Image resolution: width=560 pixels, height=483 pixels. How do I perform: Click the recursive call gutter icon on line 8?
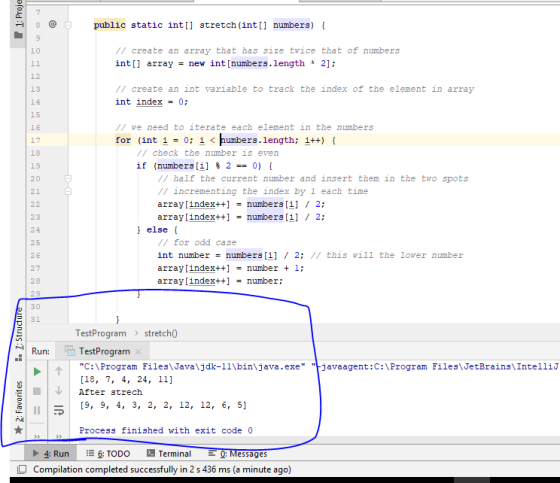[x=52, y=24]
